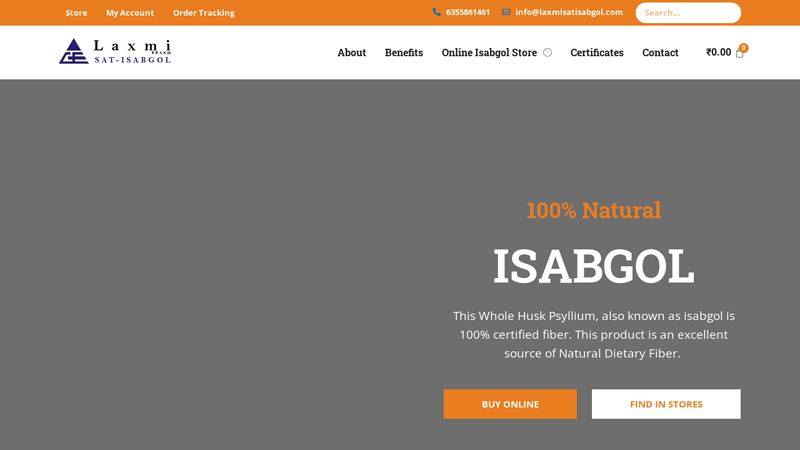
Task: Open Order Tracking link
Action: [x=204, y=13]
